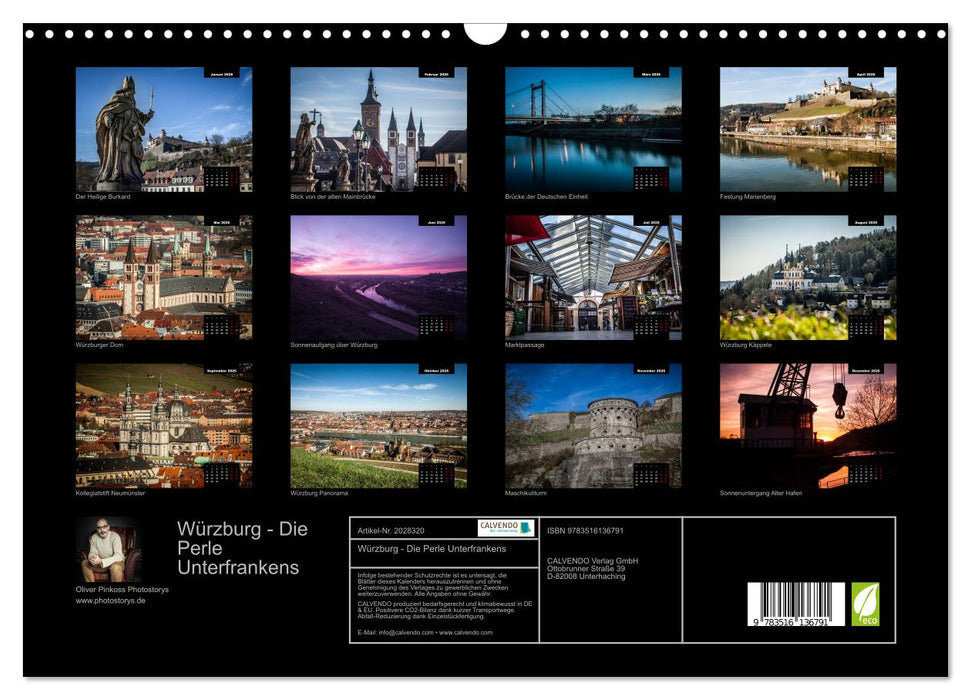
Task: Expand the 'Januar 2026' month header banner
Action: [x=224, y=75]
